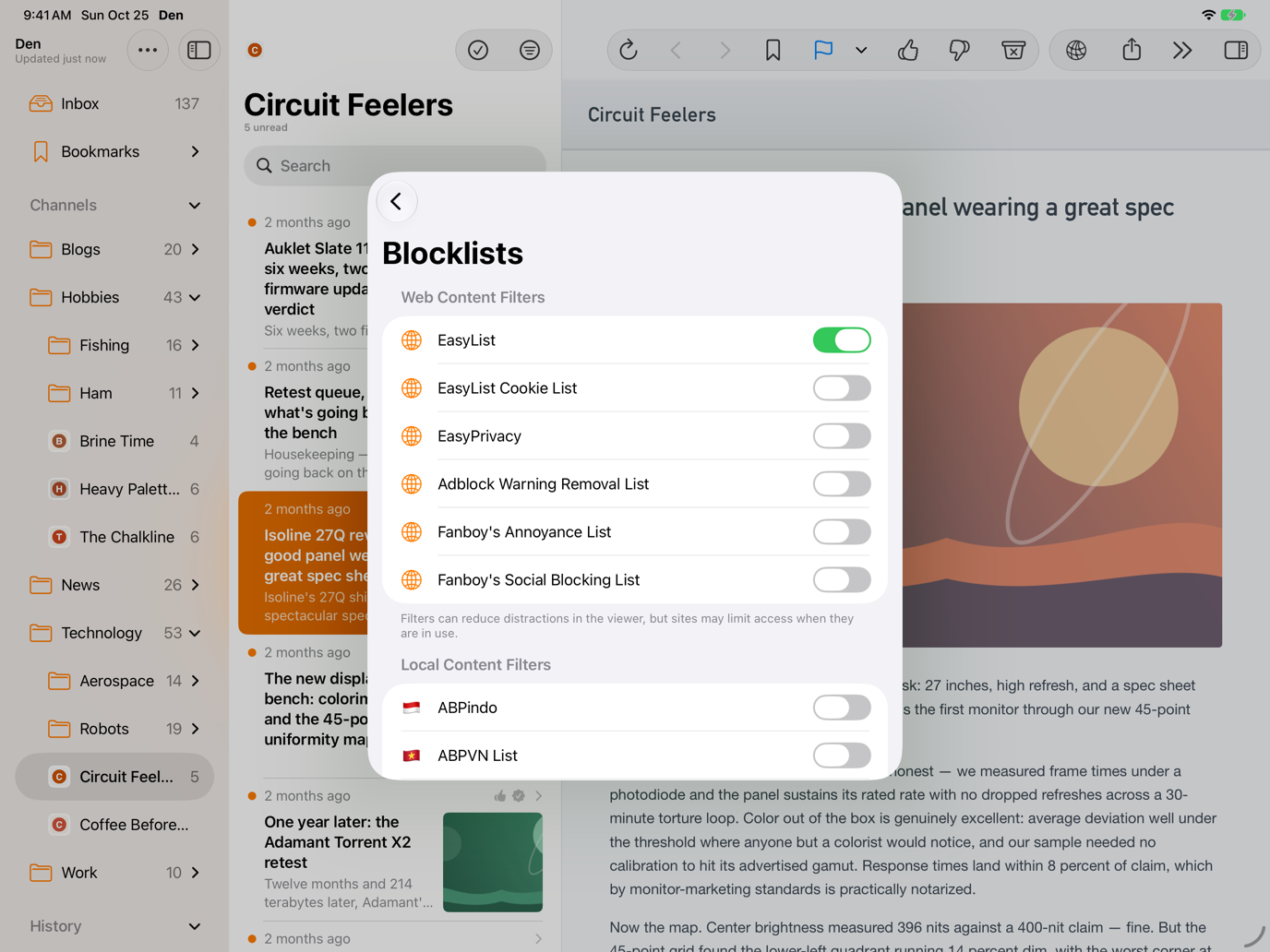
Task: Select The Chalkline feed
Action: pyautogui.click(x=114, y=537)
